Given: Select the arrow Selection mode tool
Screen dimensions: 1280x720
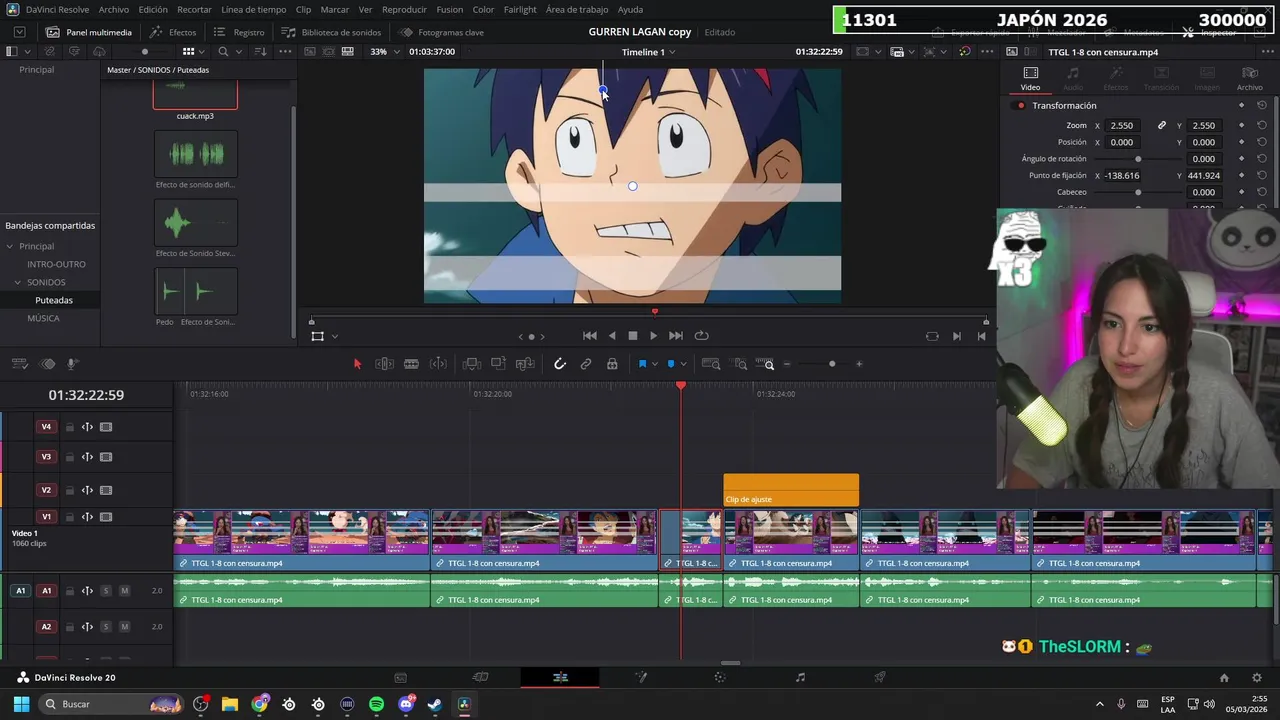Looking at the screenshot, I should click(x=357, y=364).
